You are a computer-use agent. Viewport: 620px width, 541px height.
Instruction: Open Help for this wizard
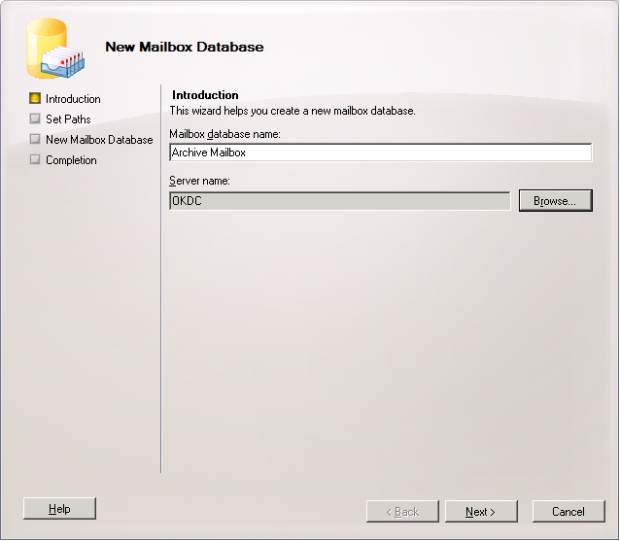(59, 508)
